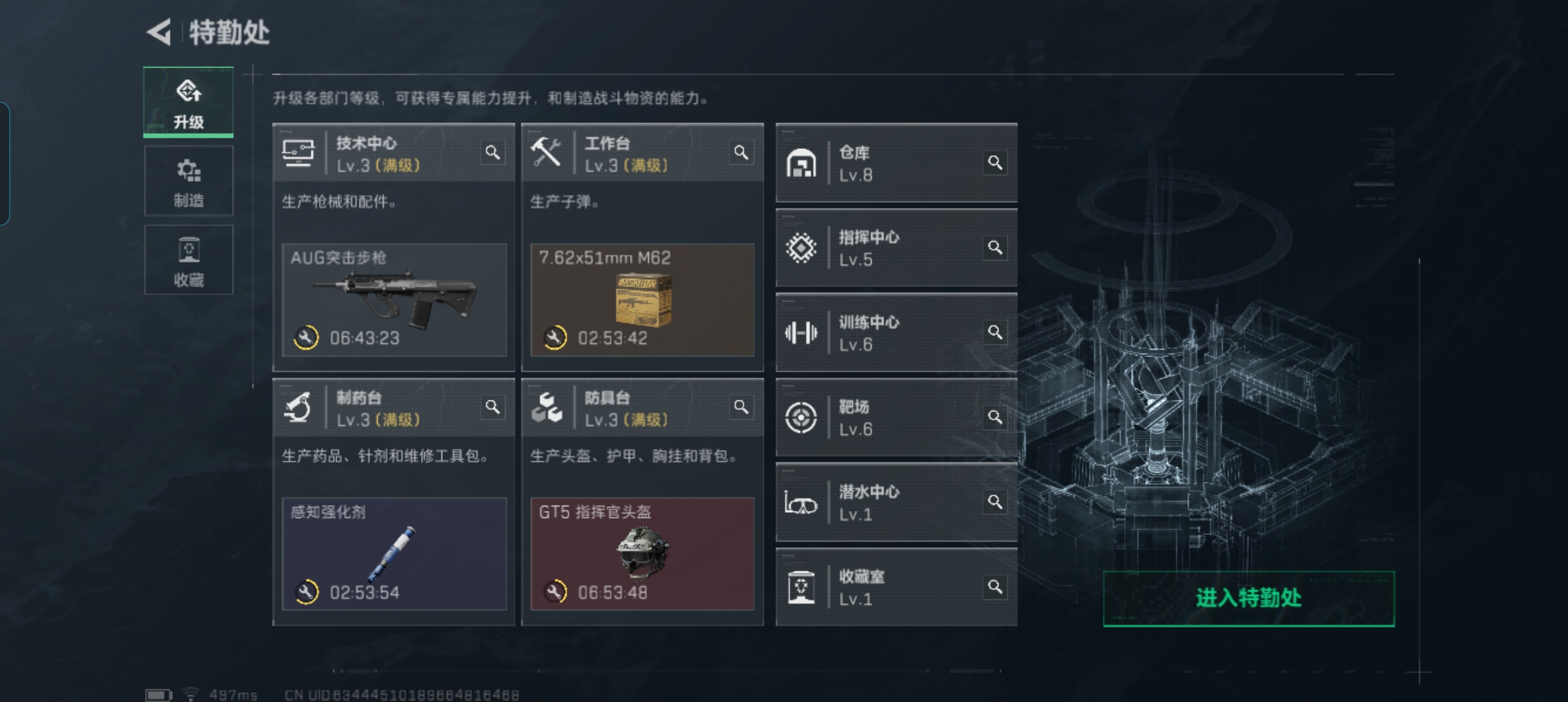
Task: Open the GT5 指挥官头盔 production card
Action: 642,554
